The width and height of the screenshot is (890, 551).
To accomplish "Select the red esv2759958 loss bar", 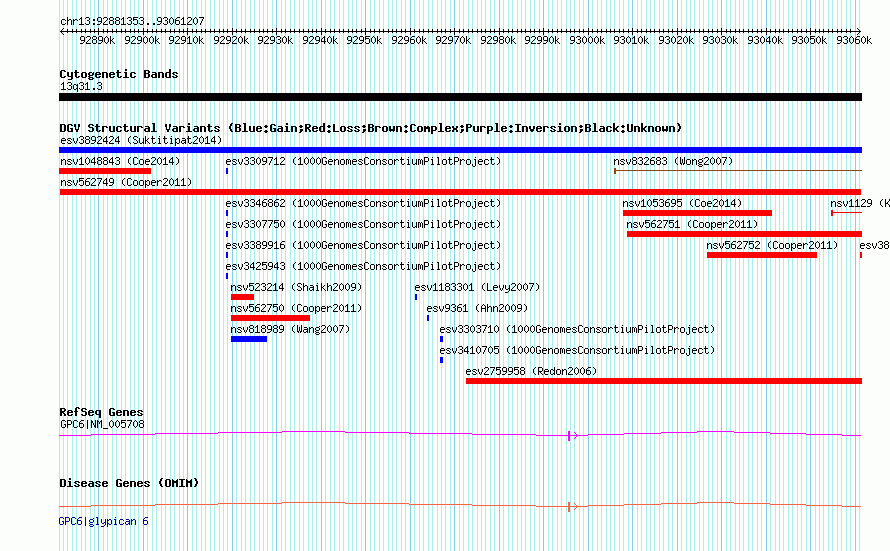I will click(x=664, y=381).
